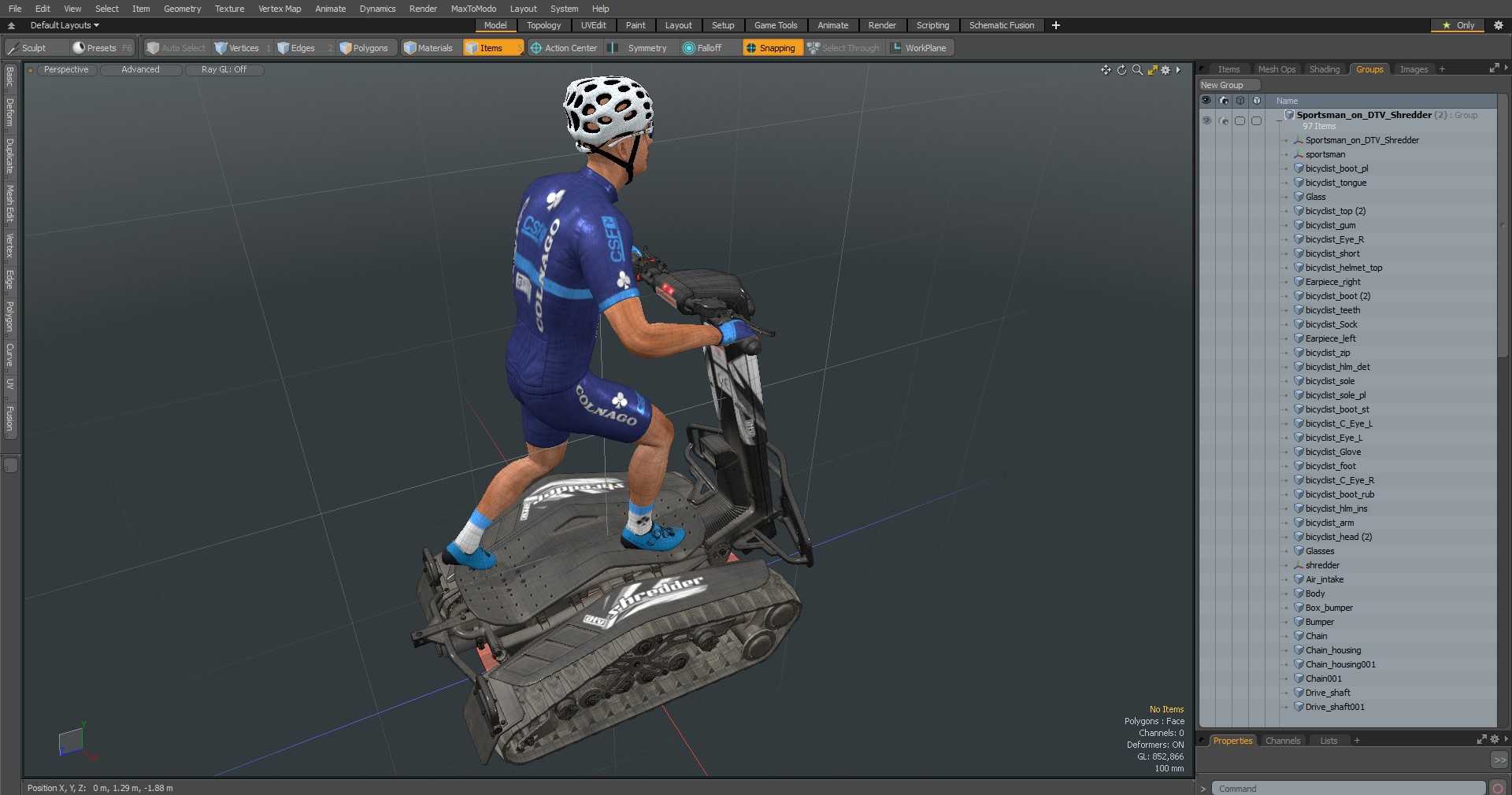
Task: Open the Advanced shading dropdown
Action: click(x=140, y=69)
